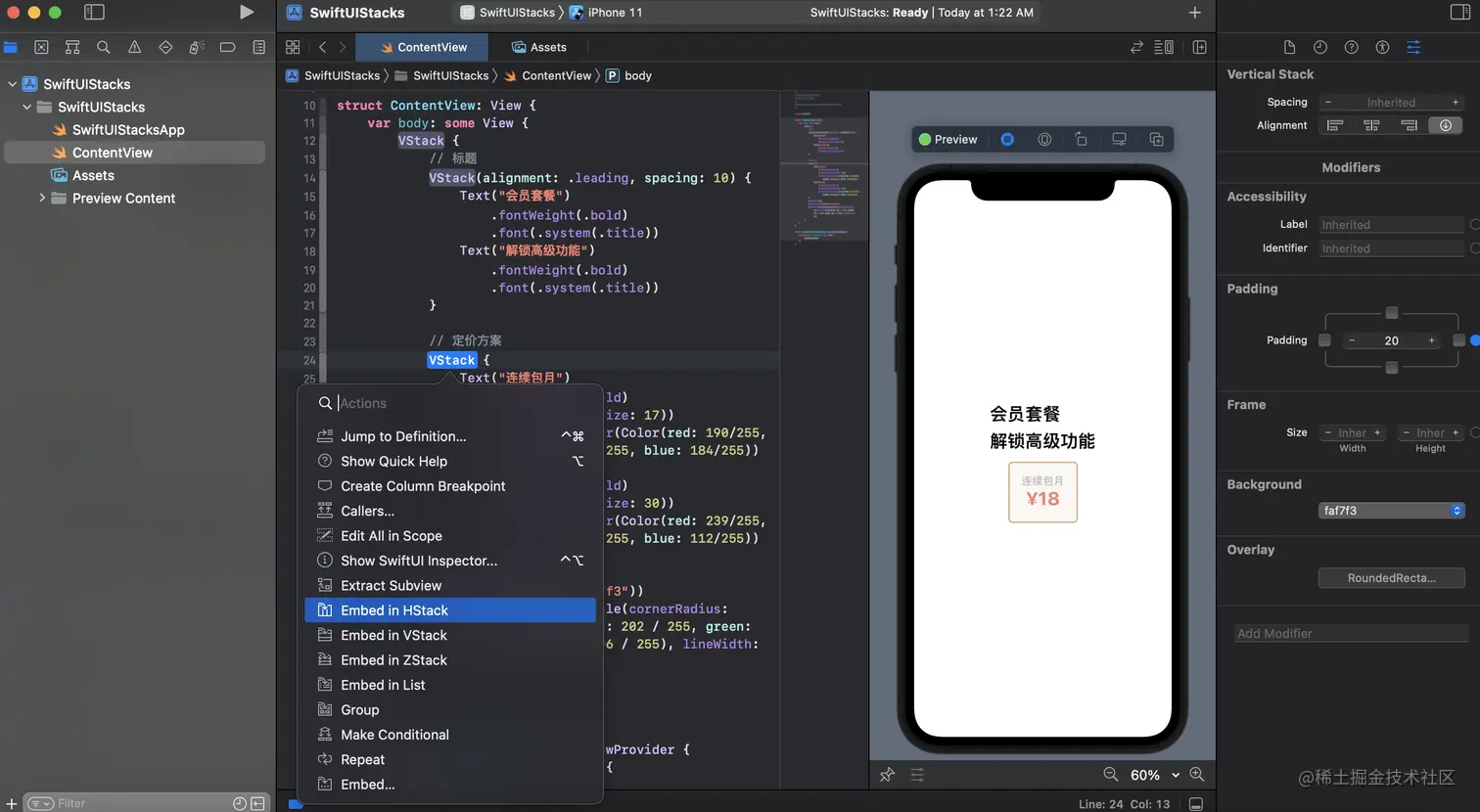Open the Quick Help inspector

pos(1352,47)
